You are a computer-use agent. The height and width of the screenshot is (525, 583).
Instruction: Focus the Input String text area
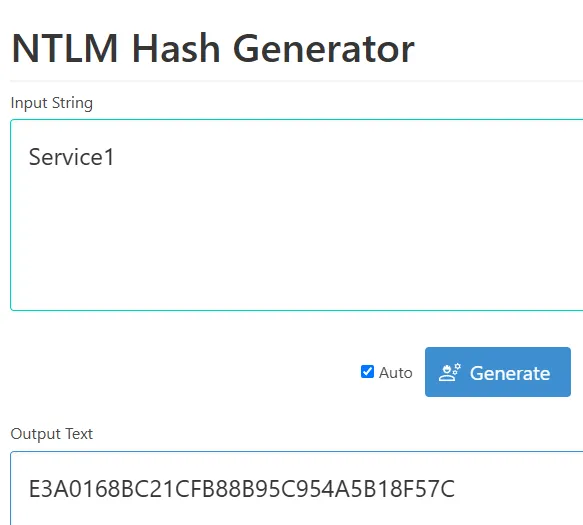coord(297,215)
